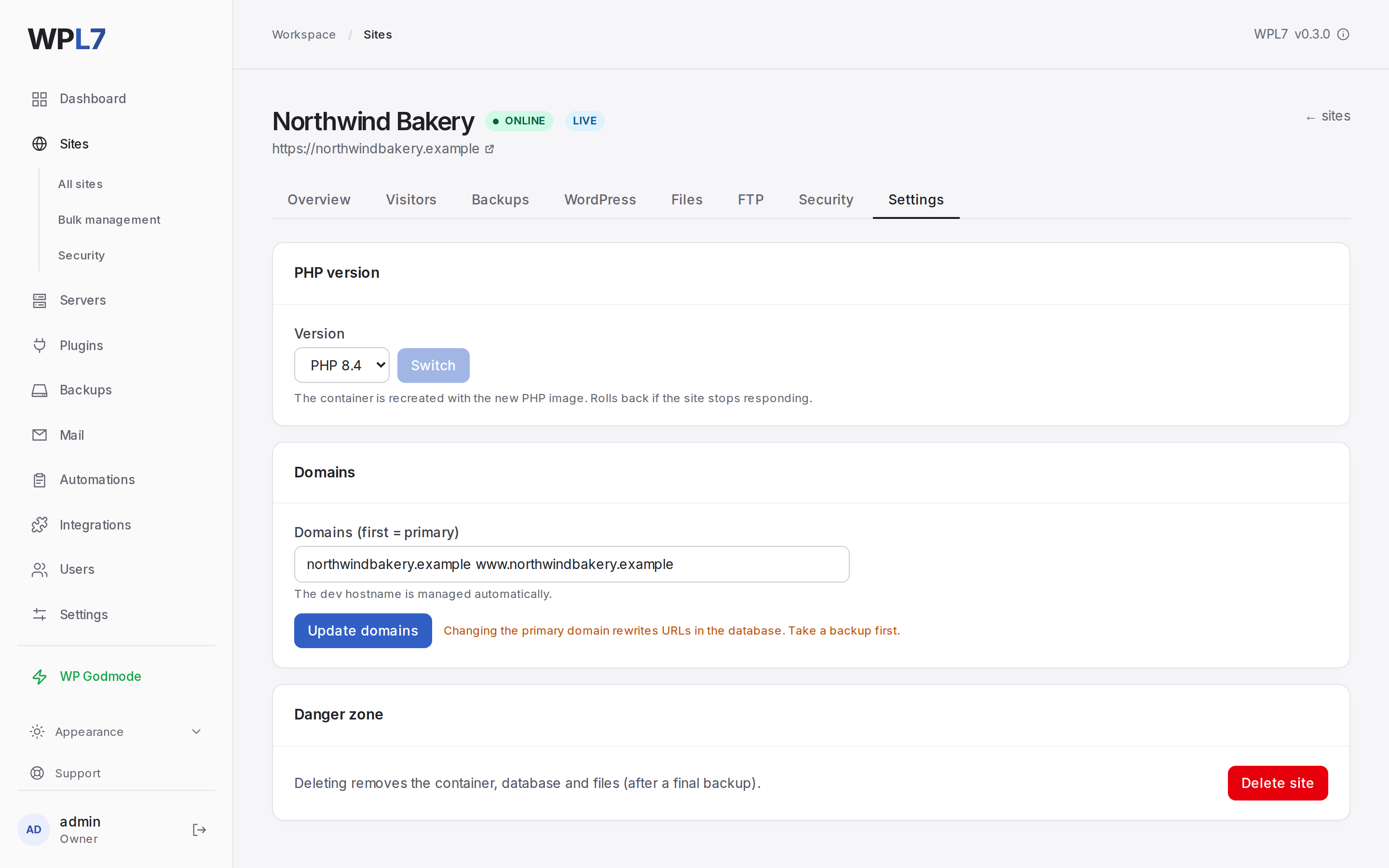Open the Mail envelope icon

point(39,435)
